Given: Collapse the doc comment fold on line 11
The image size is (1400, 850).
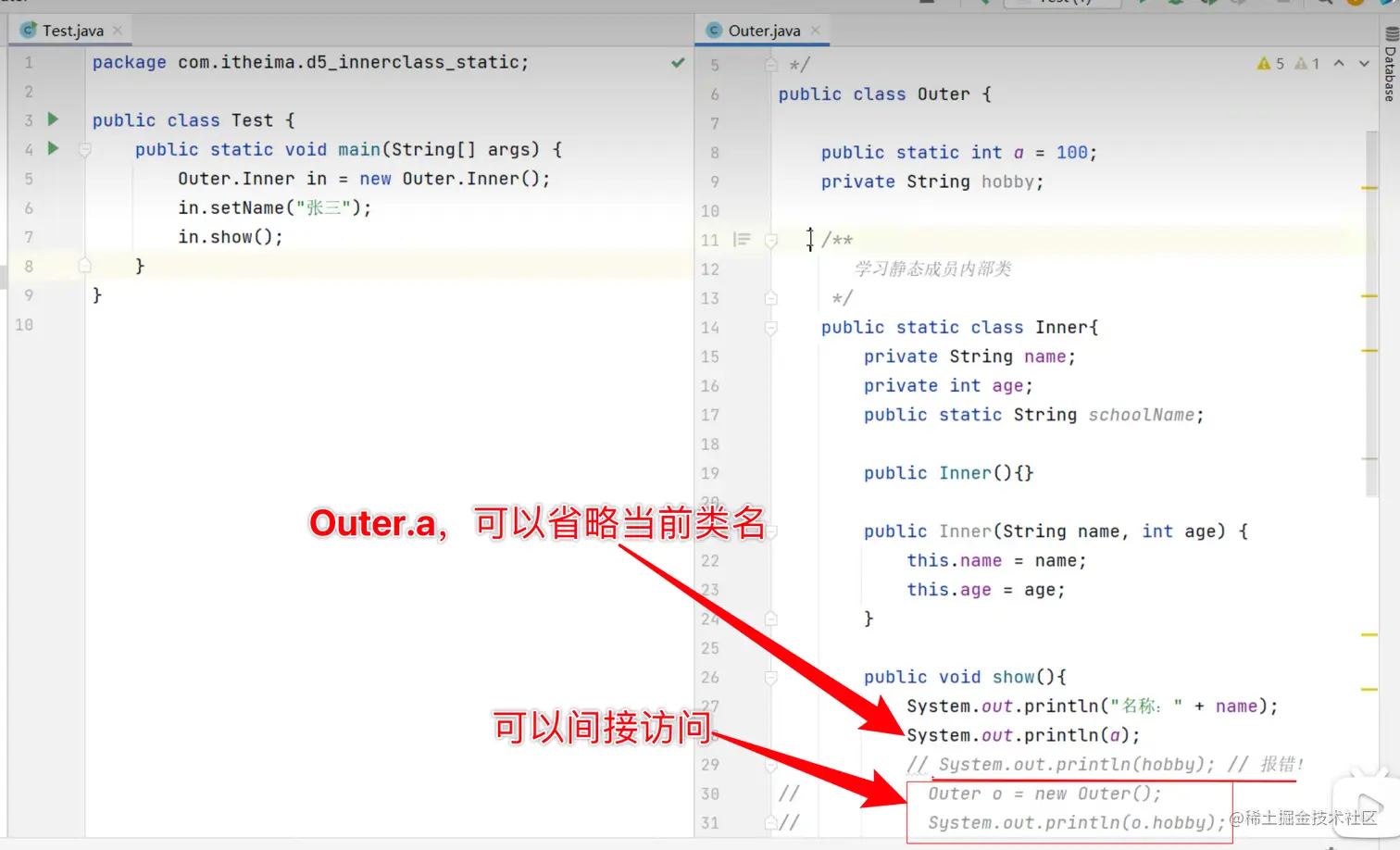Looking at the screenshot, I should pos(770,240).
